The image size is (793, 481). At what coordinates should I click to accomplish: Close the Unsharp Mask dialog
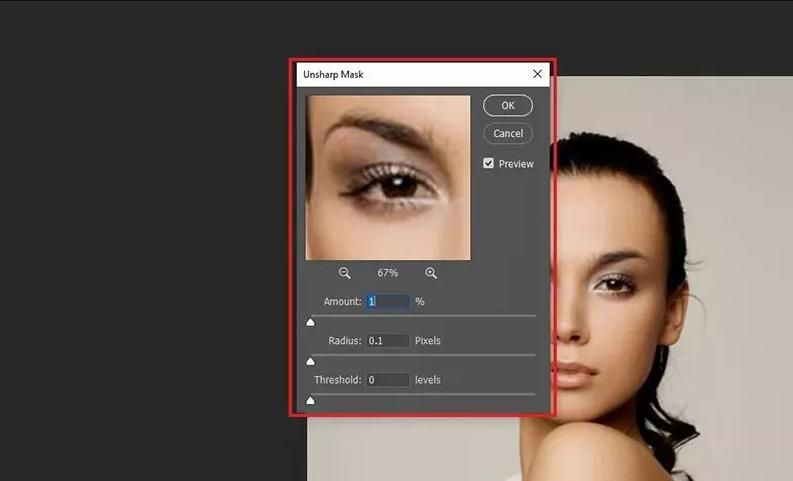tap(537, 74)
